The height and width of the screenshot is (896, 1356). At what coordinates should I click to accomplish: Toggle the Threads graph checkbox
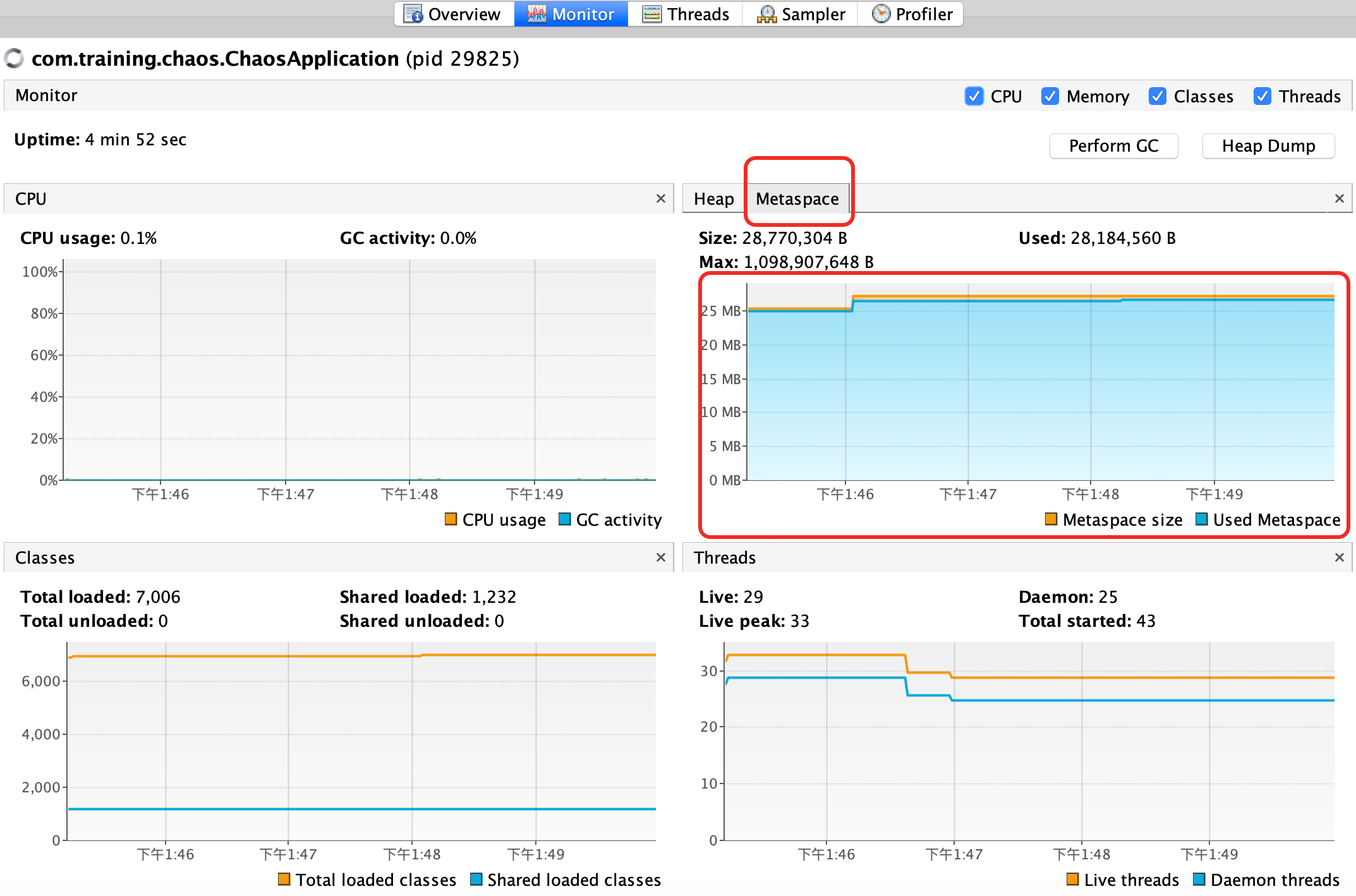pyautogui.click(x=1262, y=96)
